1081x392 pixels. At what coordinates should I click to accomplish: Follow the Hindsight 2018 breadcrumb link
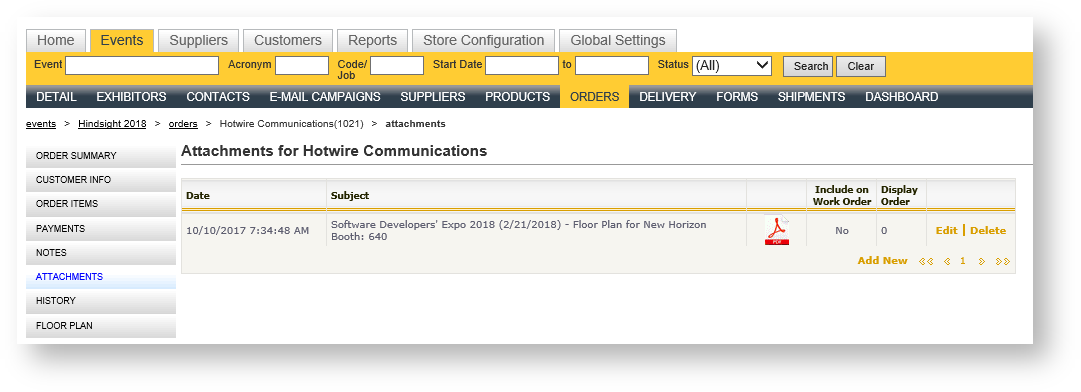coord(112,124)
